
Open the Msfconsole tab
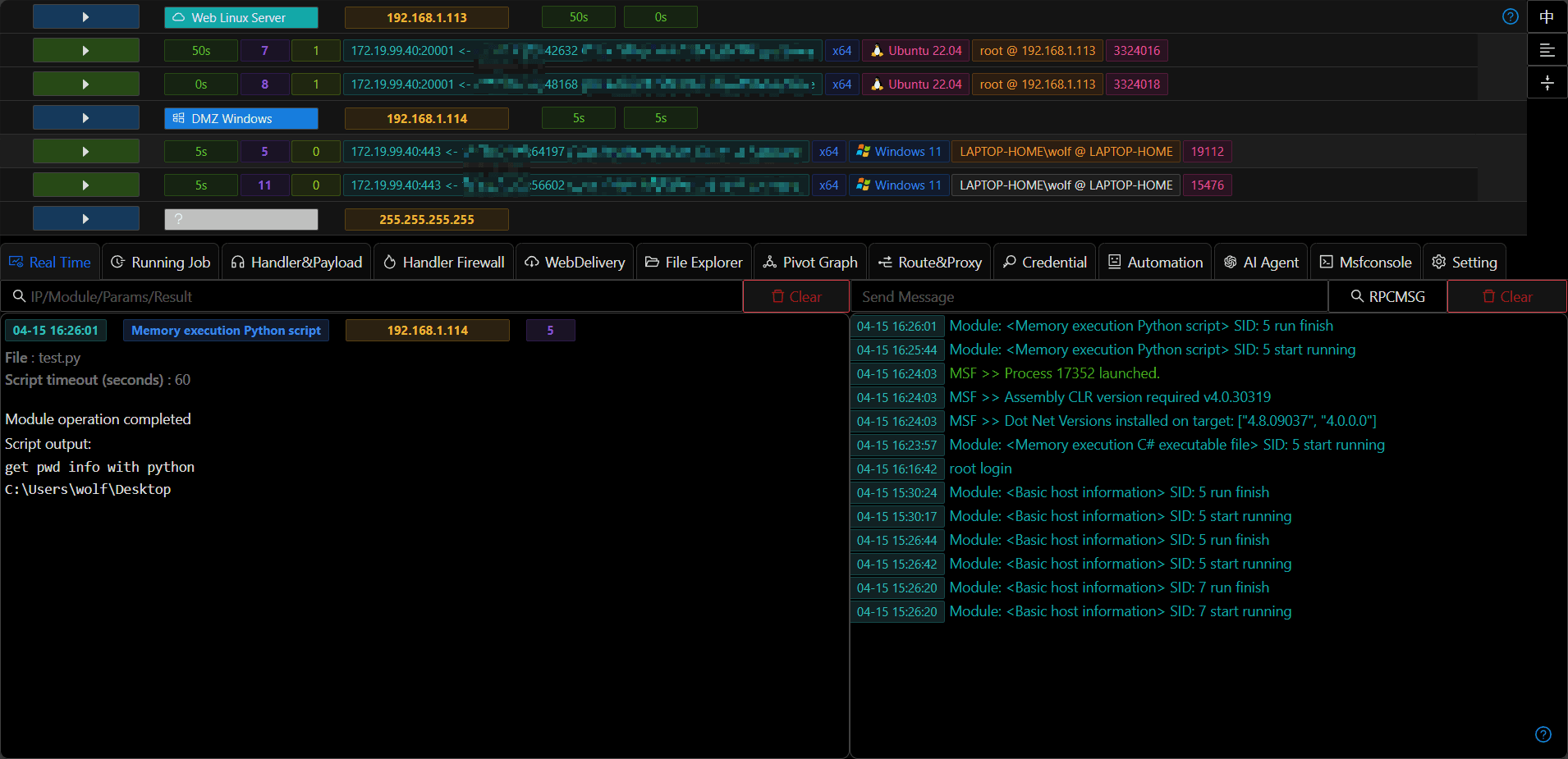point(1366,263)
